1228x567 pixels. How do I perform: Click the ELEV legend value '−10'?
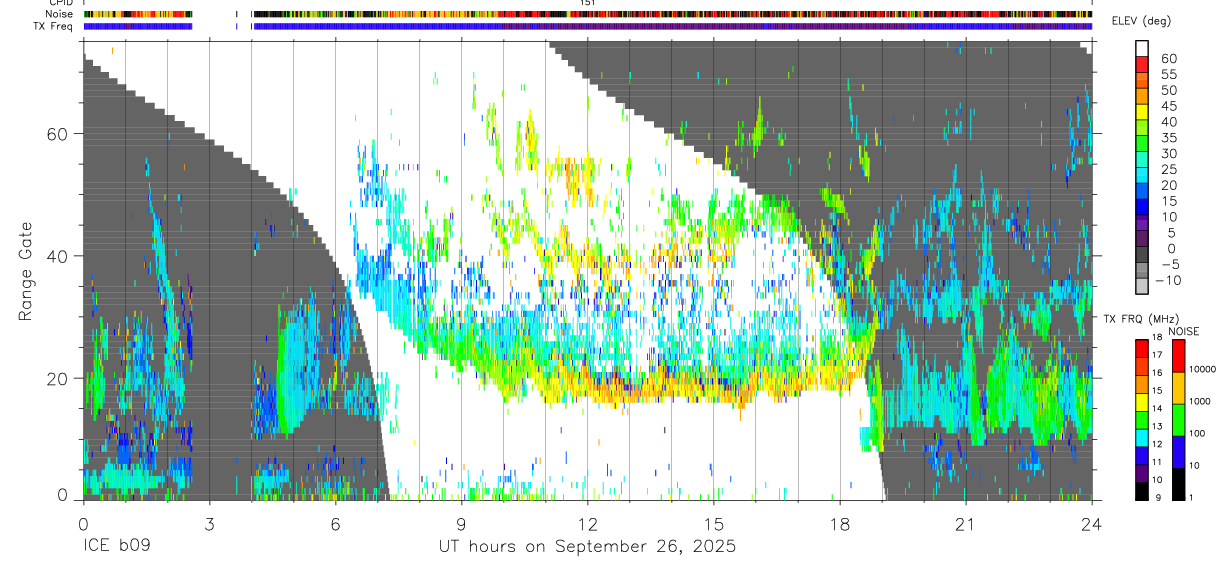[1166, 281]
